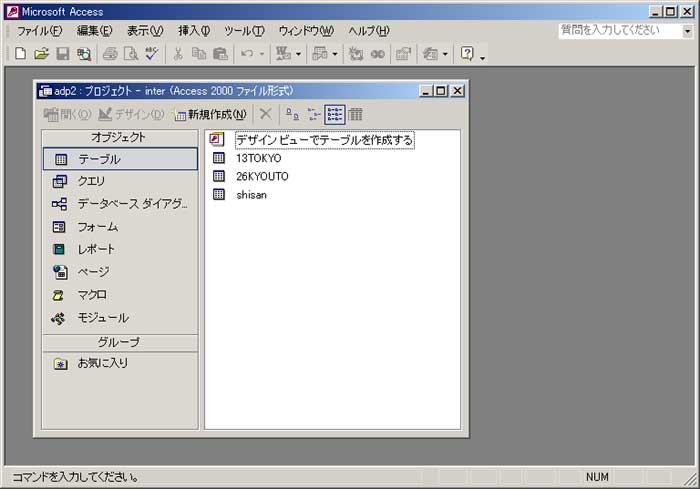Viewport: 700px width, 489px height.
Task: Open the Office Links dropdown arrow
Action: pos(299,54)
